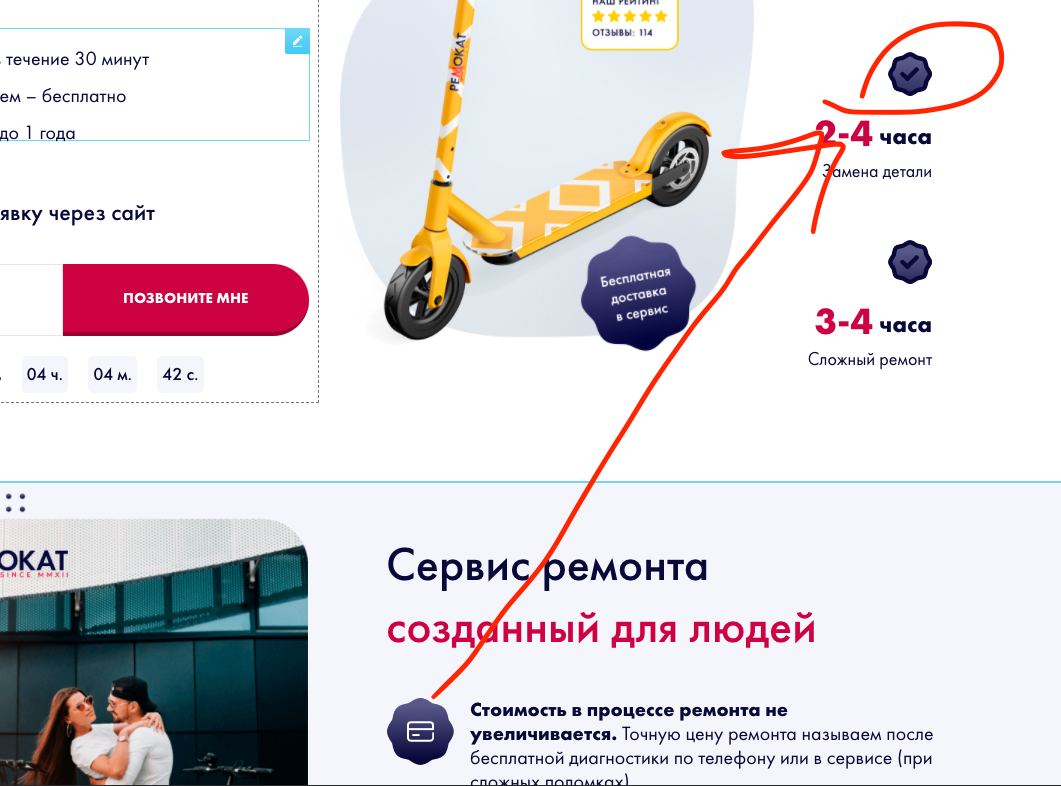The width and height of the screenshot is (1061, 786).
Task: Click the couple photo thumbnail
Action: (154, 652)
